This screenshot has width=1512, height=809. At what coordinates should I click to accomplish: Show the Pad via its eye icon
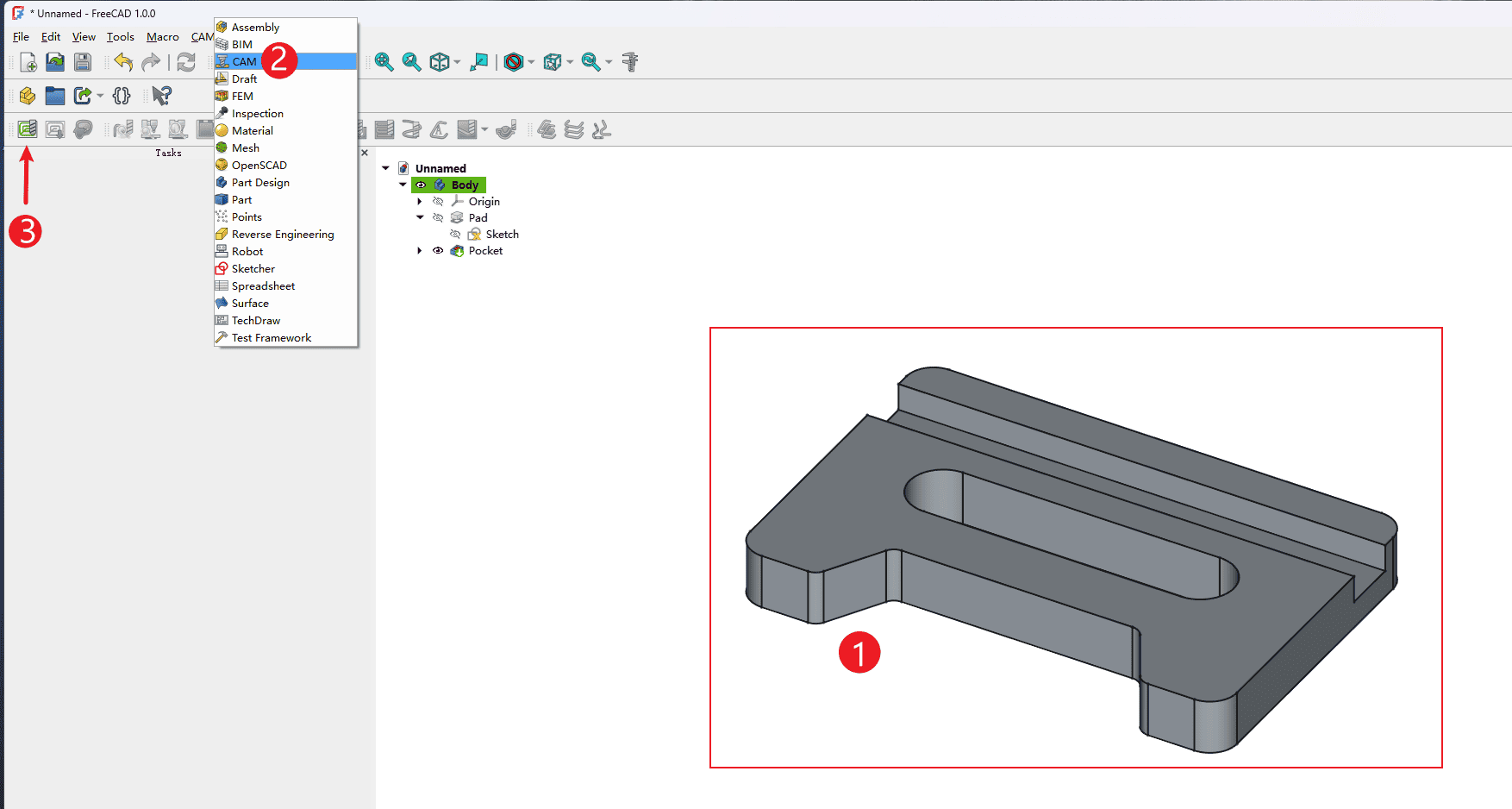pos(438,218)
